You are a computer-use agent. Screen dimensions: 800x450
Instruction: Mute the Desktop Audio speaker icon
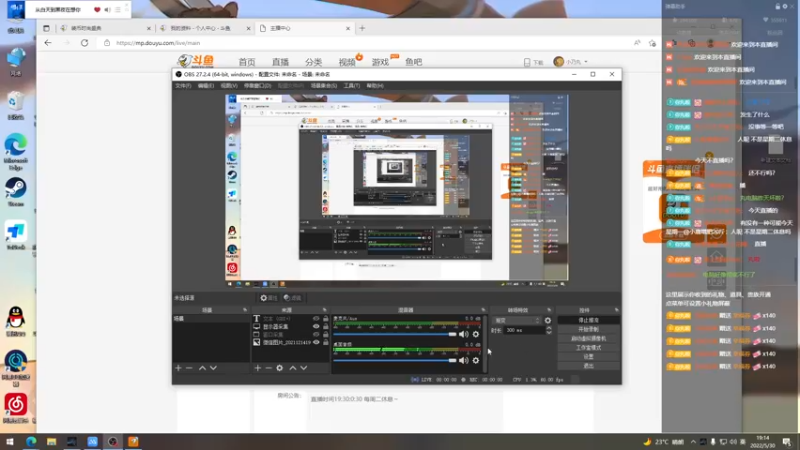(x=463, y=360)
